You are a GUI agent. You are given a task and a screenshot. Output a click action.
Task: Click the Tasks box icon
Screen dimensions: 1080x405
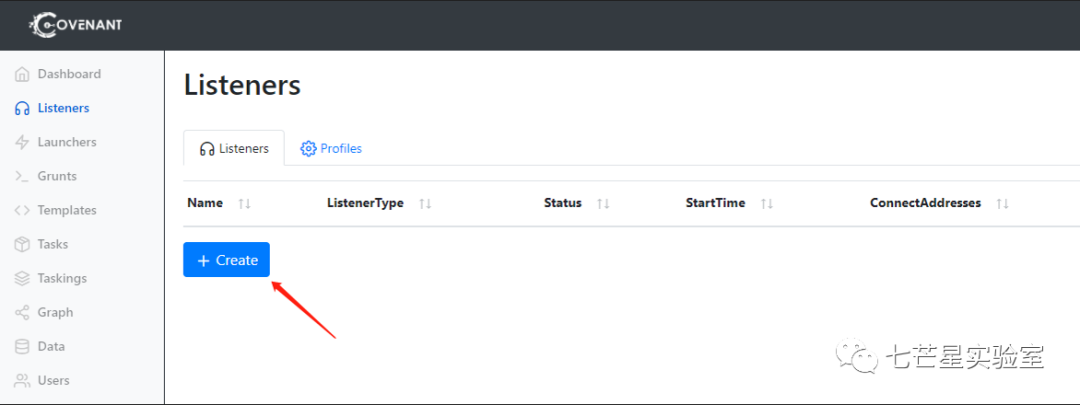(x=22, y=245)
